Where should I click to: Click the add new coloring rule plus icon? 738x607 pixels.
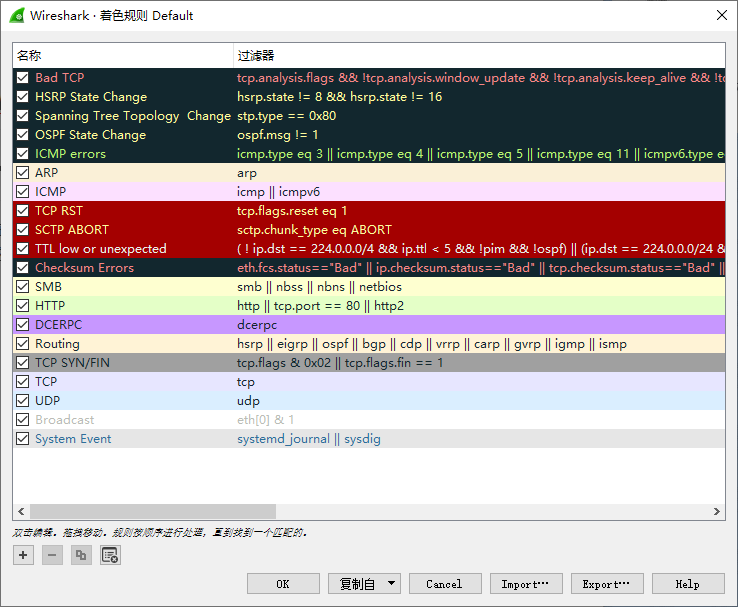pos(23,555)
